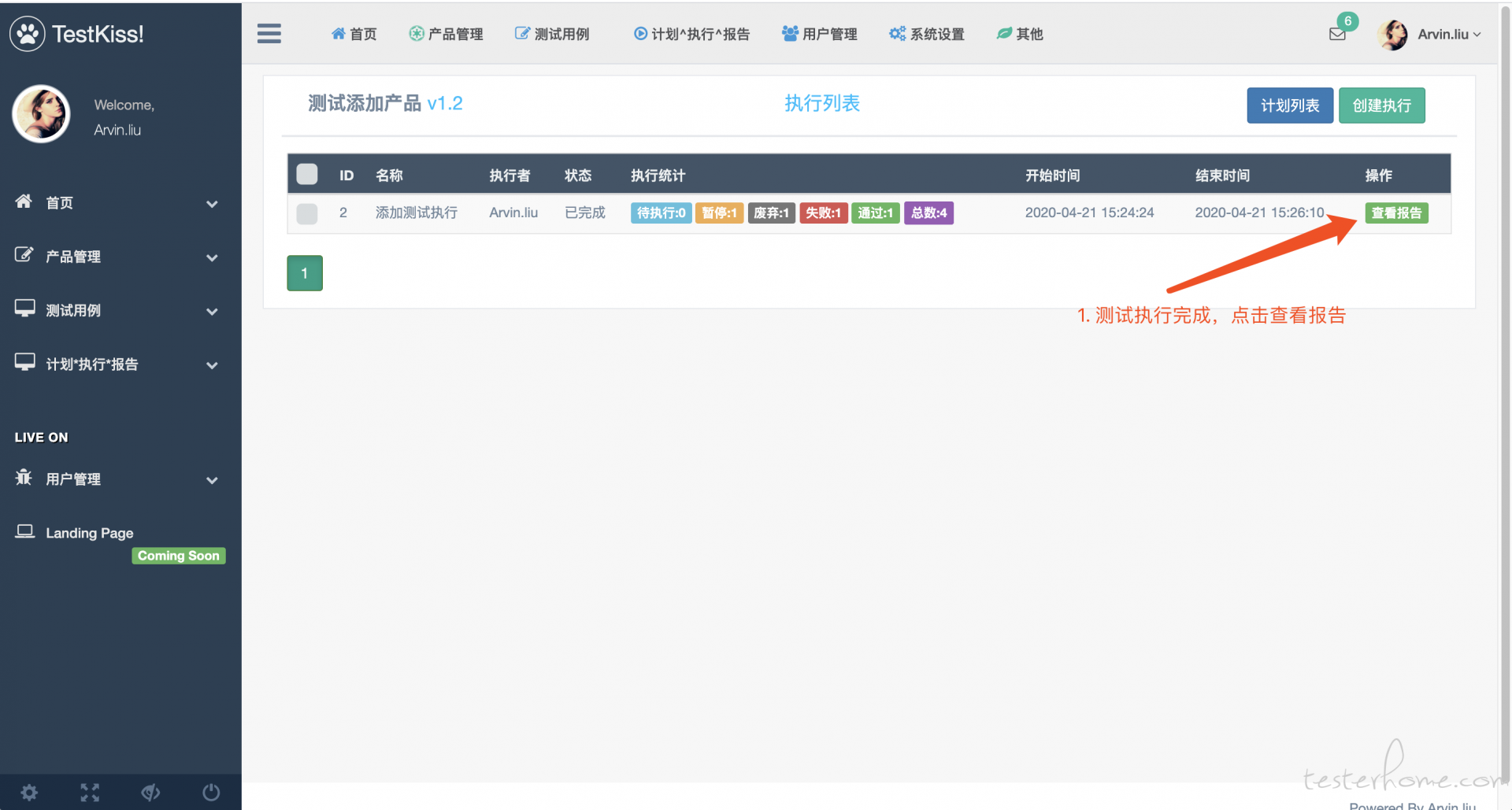Click the 执行统计 column header
Screen dimensions: 1512x810
click(658, 176)
